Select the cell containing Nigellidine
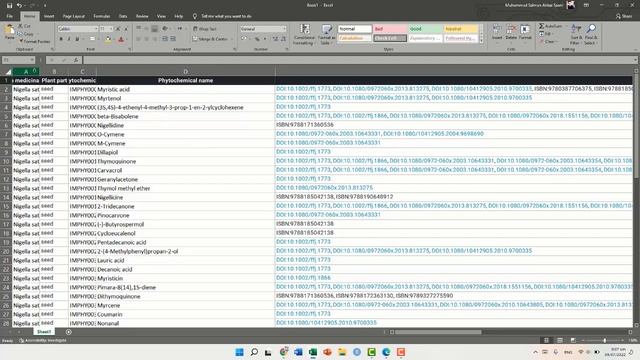Screen dimensions: 640x360 click(186, 125)
